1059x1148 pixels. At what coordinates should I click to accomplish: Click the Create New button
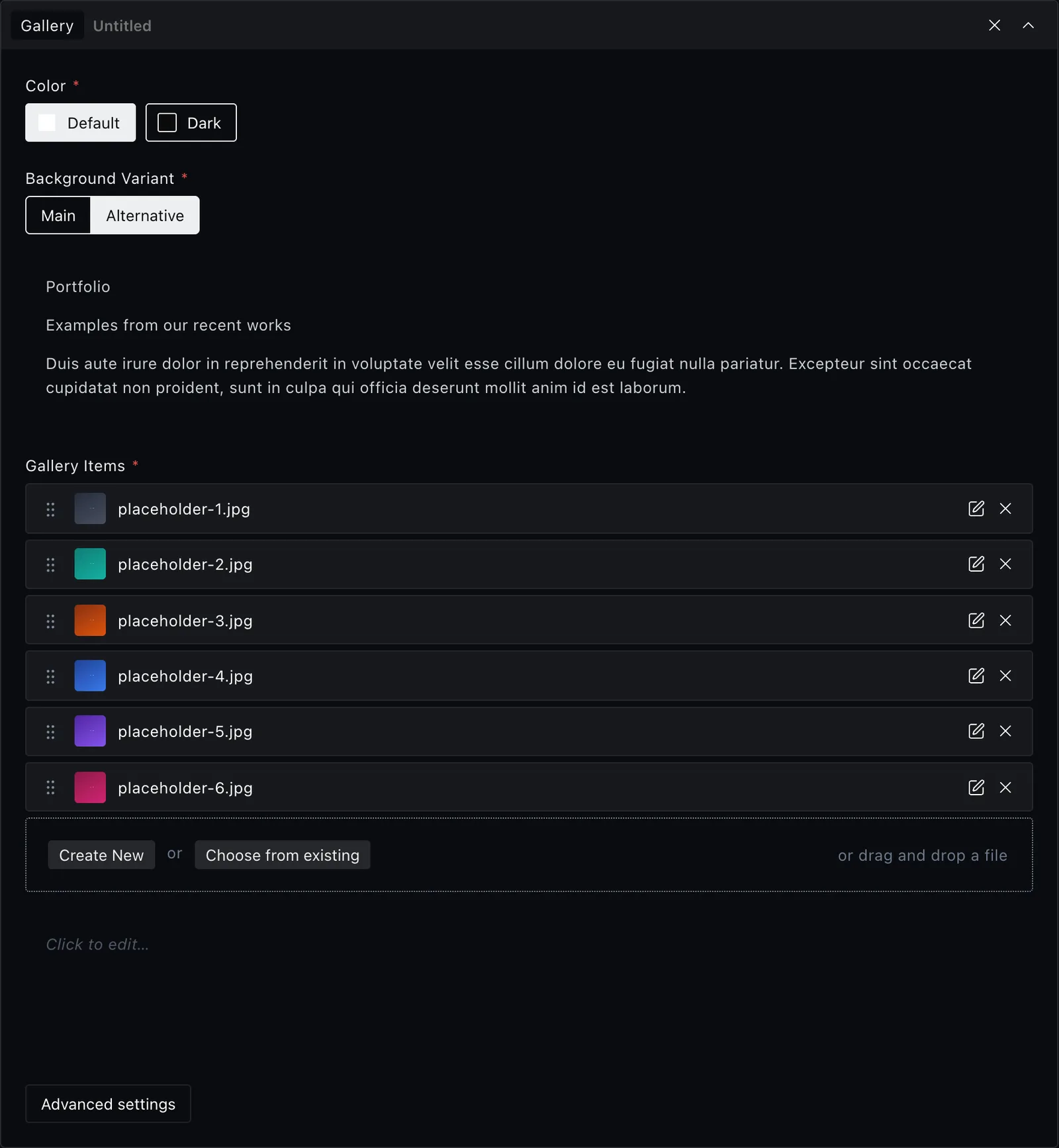(101, 855)
